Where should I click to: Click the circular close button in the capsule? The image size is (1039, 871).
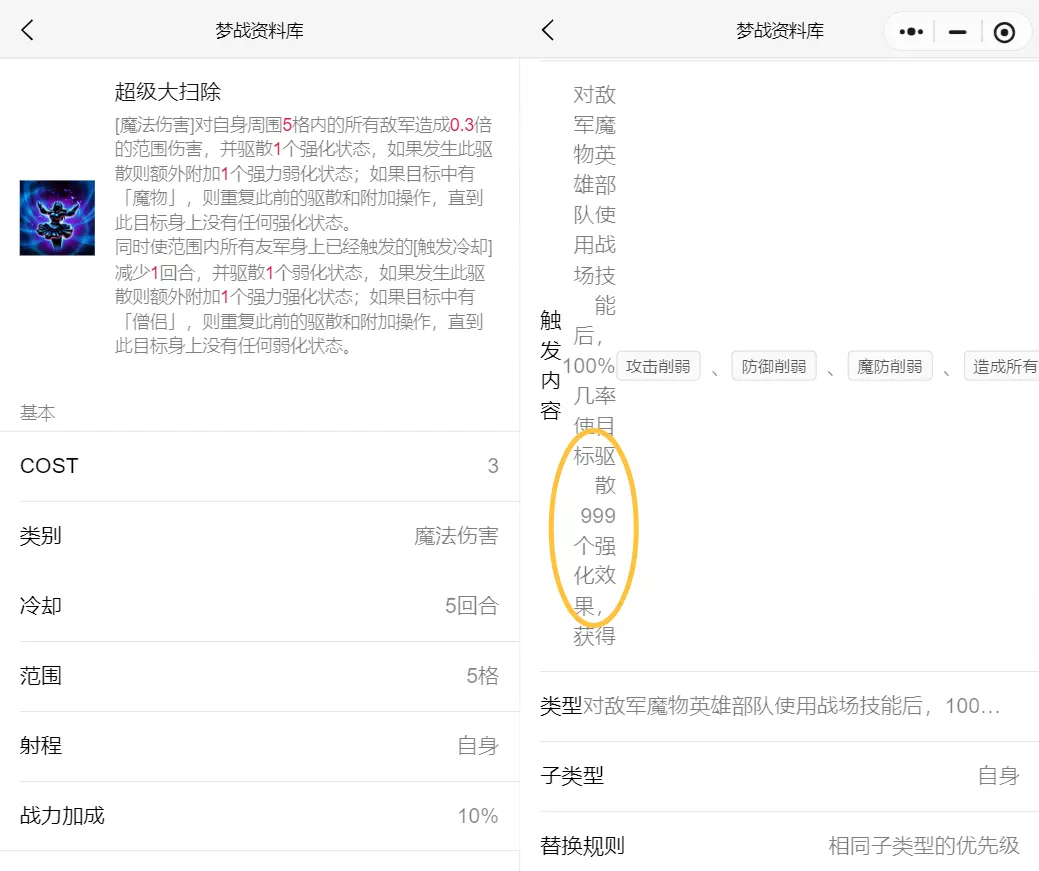[x=1004, y=31]
